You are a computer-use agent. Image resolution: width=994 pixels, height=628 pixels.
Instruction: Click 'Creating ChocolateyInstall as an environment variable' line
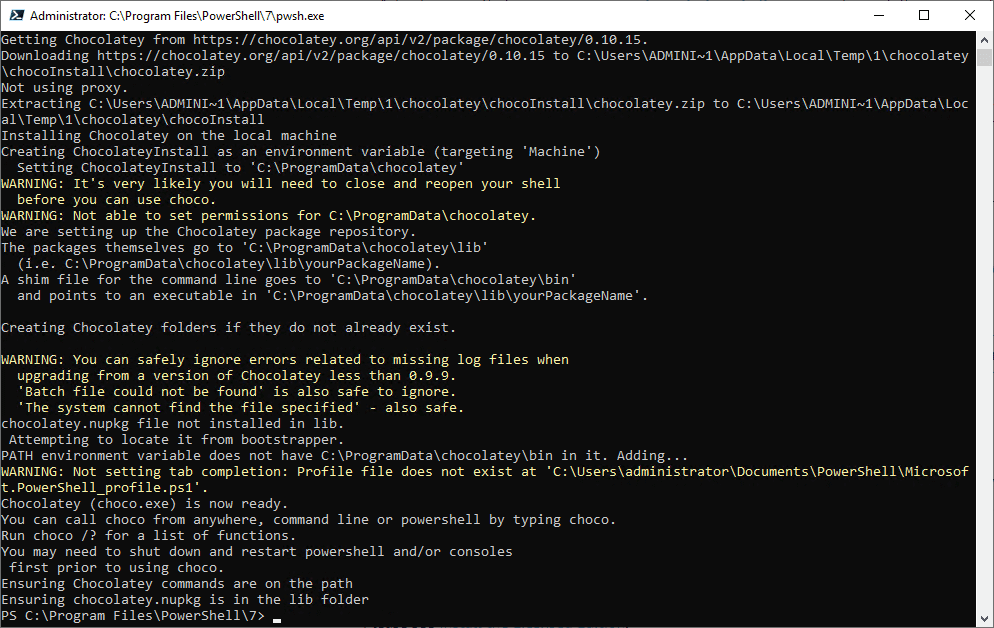300,151
